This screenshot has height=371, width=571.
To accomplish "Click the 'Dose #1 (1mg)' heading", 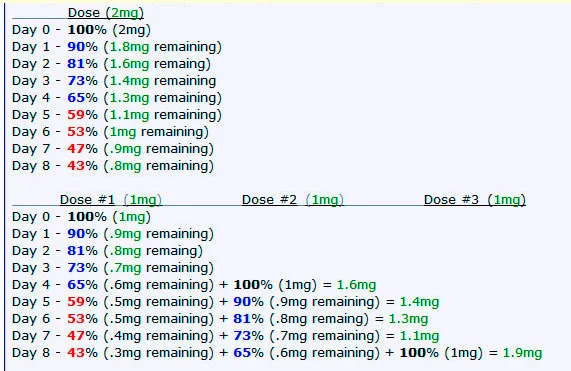I will [111, 200].
